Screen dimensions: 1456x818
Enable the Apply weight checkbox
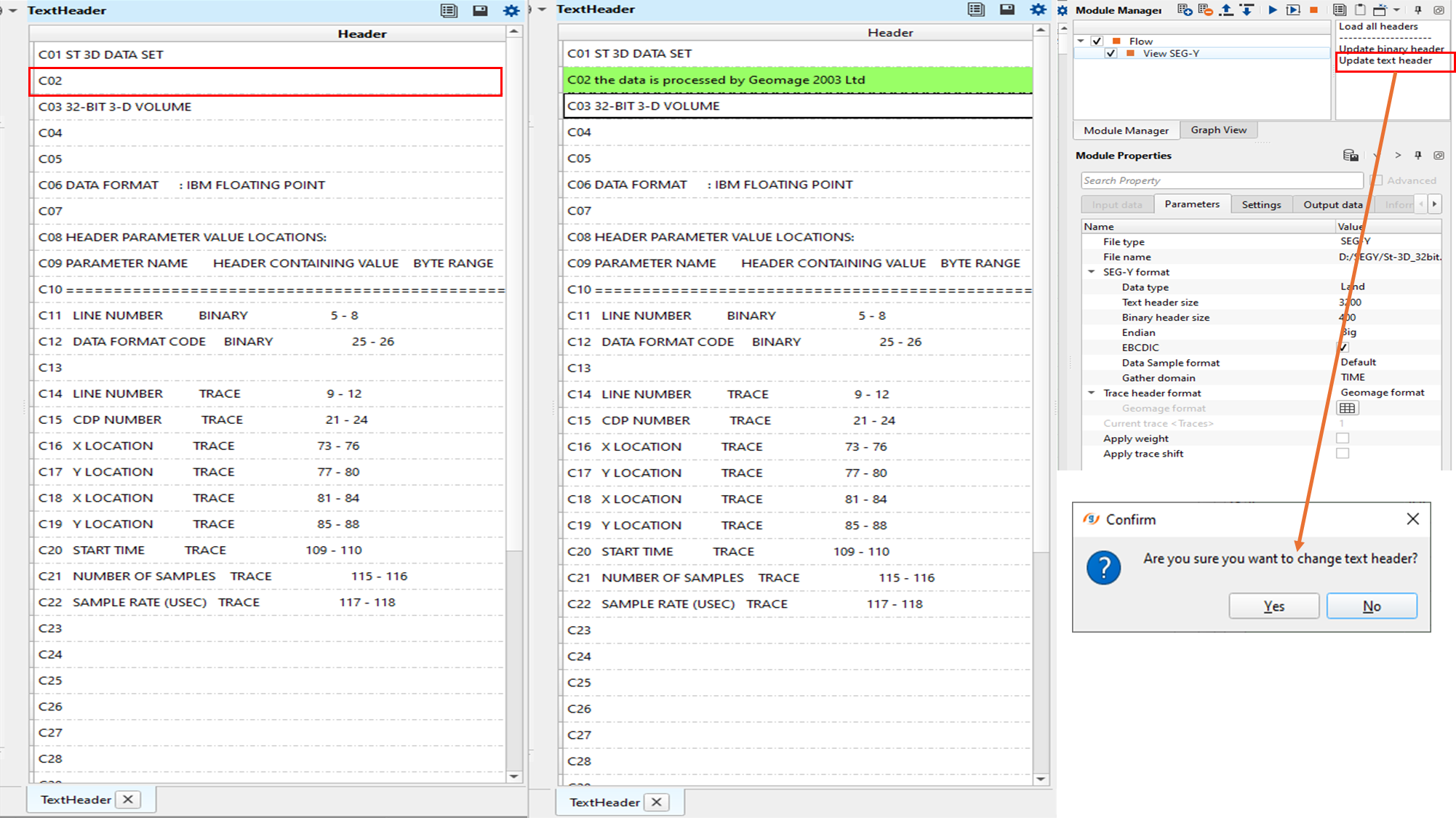[x=1343, y=438]
